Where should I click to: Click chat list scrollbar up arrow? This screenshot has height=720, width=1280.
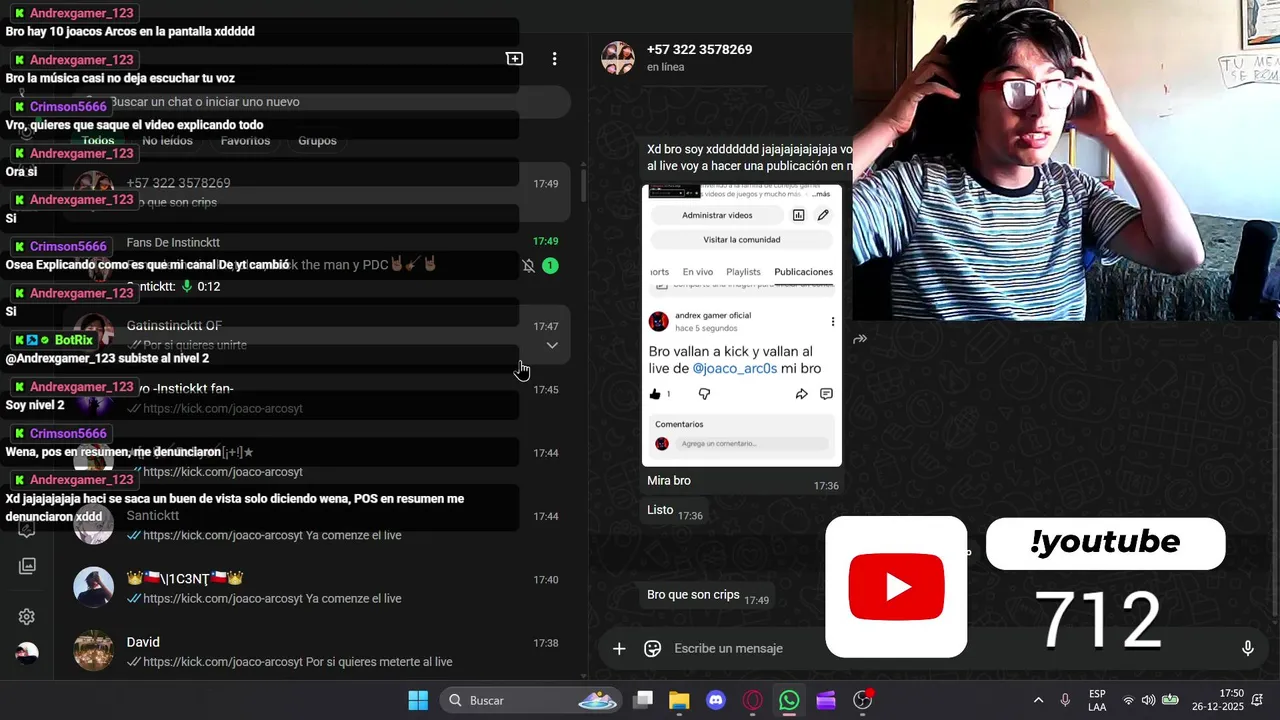coord(583,165)
